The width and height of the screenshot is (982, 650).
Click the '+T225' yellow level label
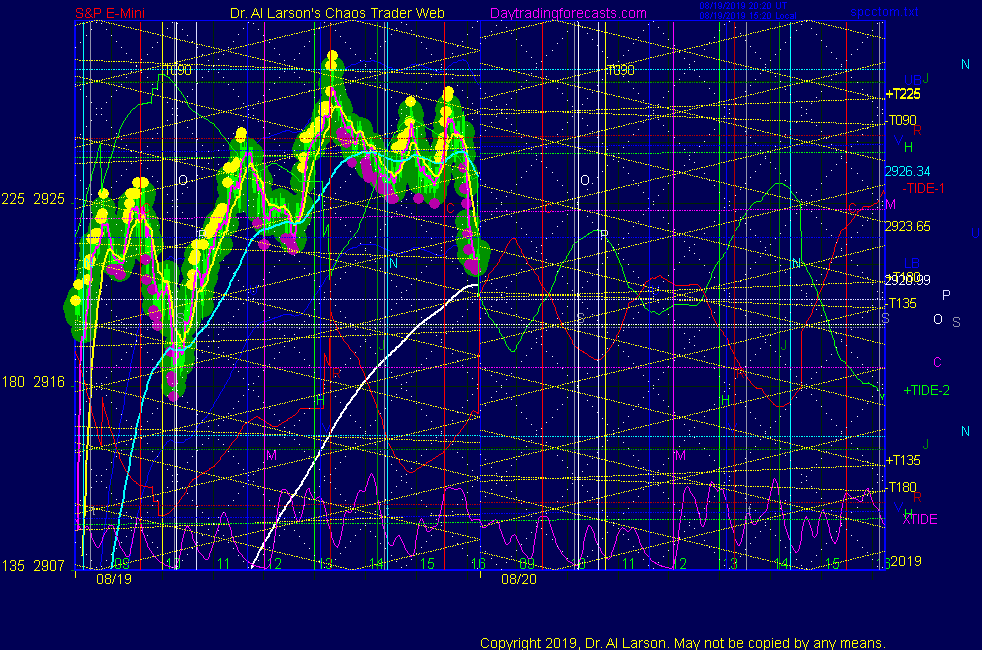click(x=903, y=95)
